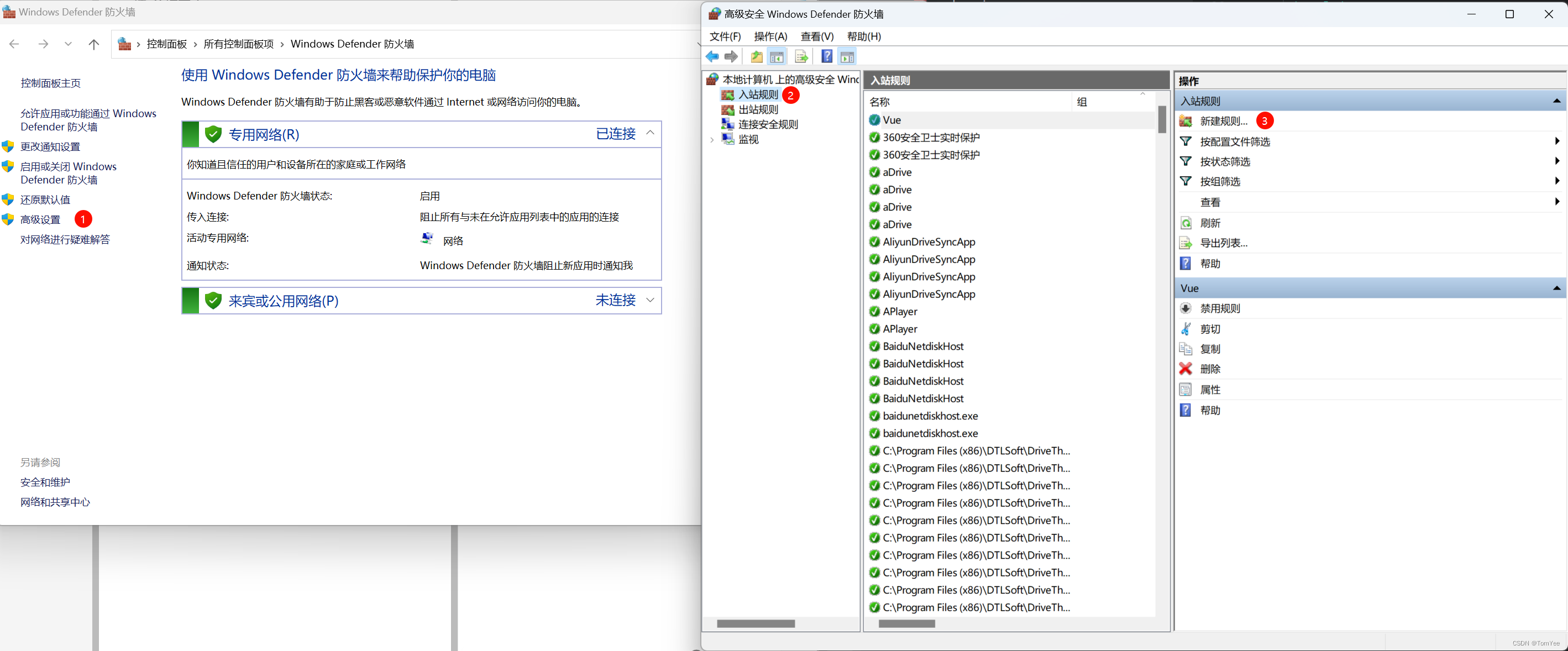This screenshot has width=1568, height=651.
Task: Click the forward arrow in the MMC toolbar
Action: (731, 56)
